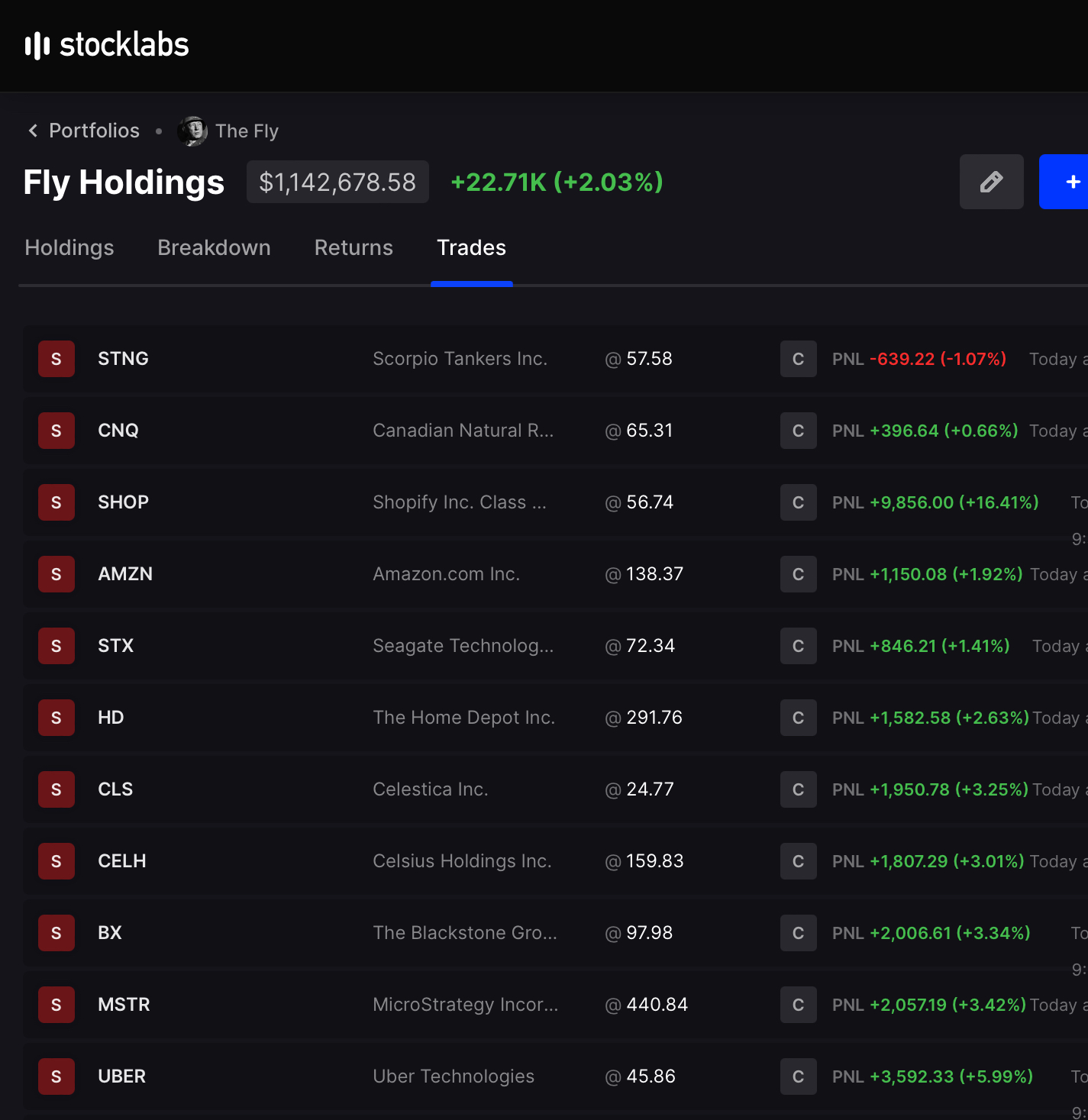Click Uber Technologies company name
The width and height of the screenshot is (1088, 1120).
(x=454, y=1076)
